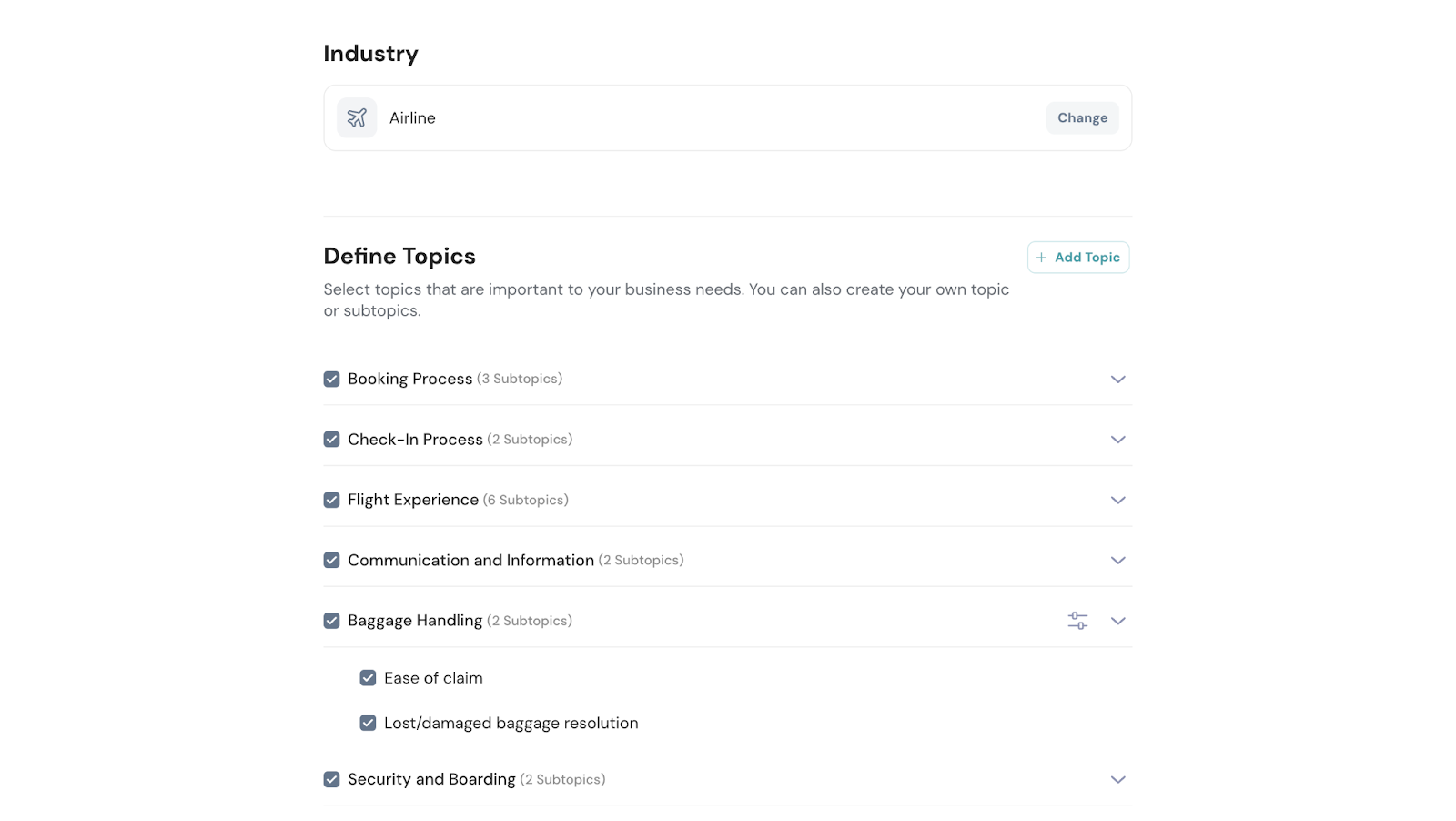Deselect the Flight Experience topic checkbox
Image resolution: width=1456 pixels, height=821 pixels.
[332, 501]
